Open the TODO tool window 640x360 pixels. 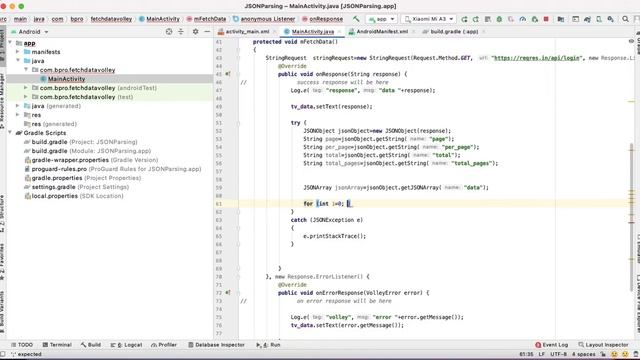coord(22,345)
